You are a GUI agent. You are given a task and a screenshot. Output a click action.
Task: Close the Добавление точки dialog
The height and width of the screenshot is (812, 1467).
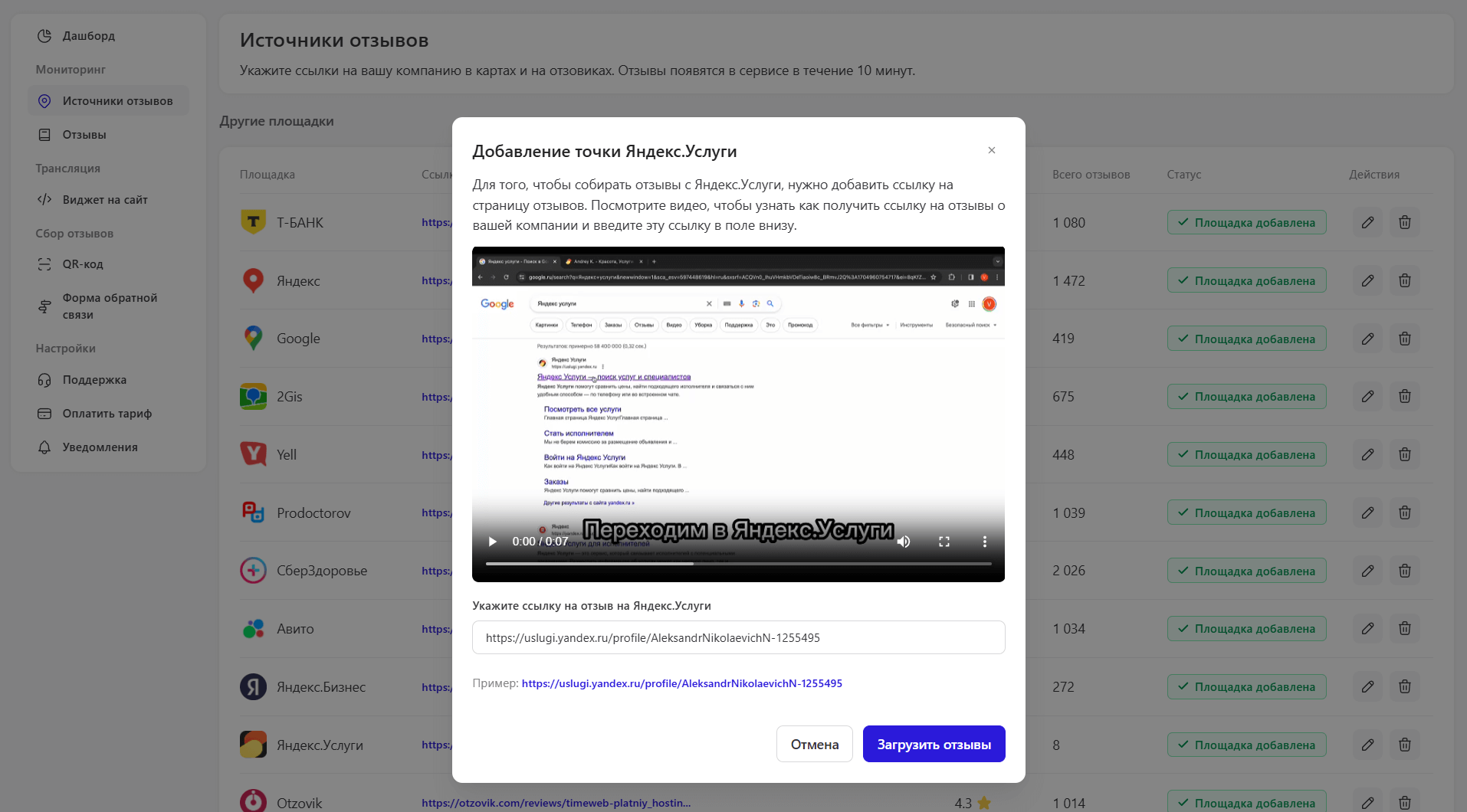(992, 150)
